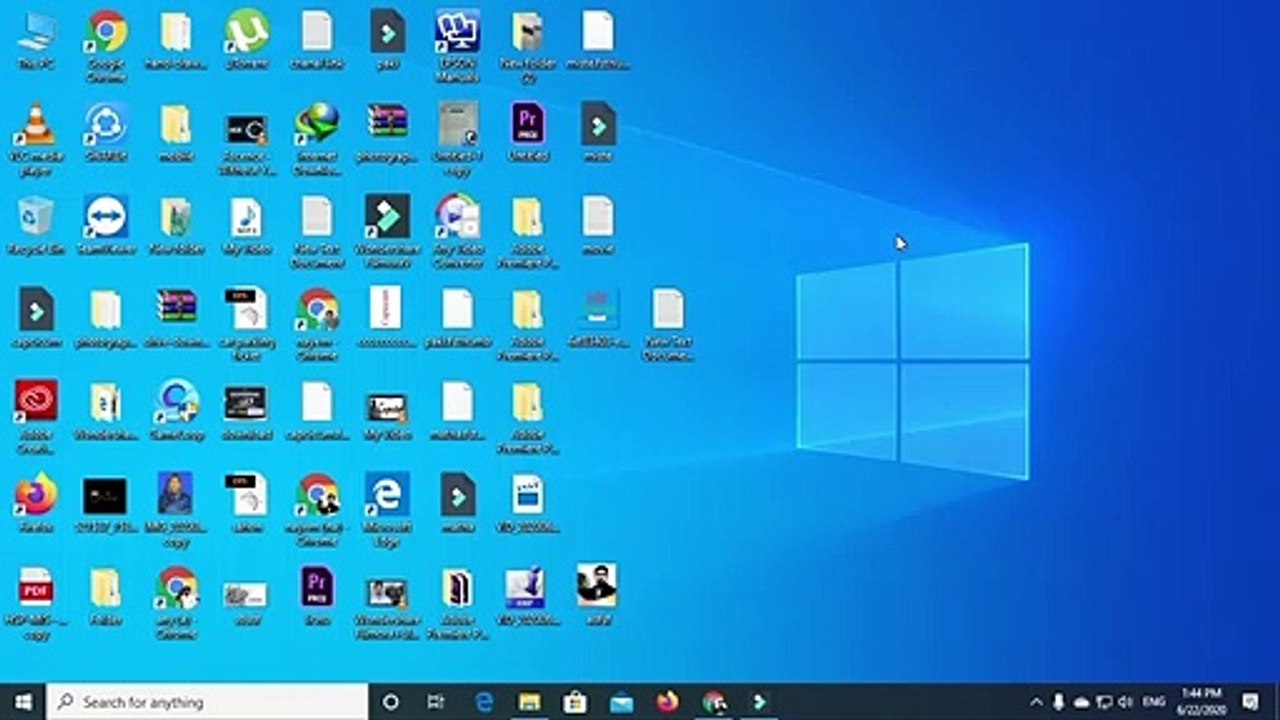Image resolution: width=1280 pixels, height=720 pixels.
Task: Open Microsoft Store from the taskbar
Action: 575,702
